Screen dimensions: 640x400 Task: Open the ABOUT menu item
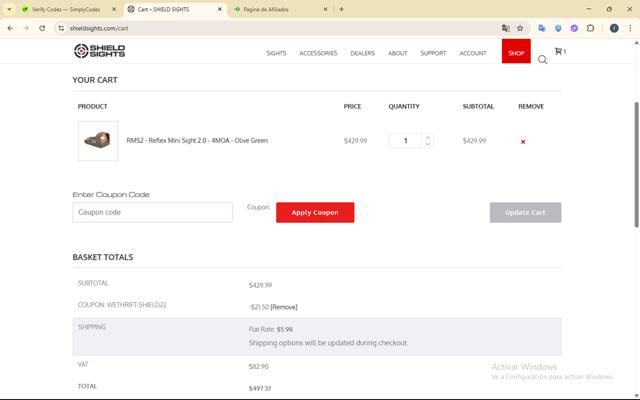[398, 53]
